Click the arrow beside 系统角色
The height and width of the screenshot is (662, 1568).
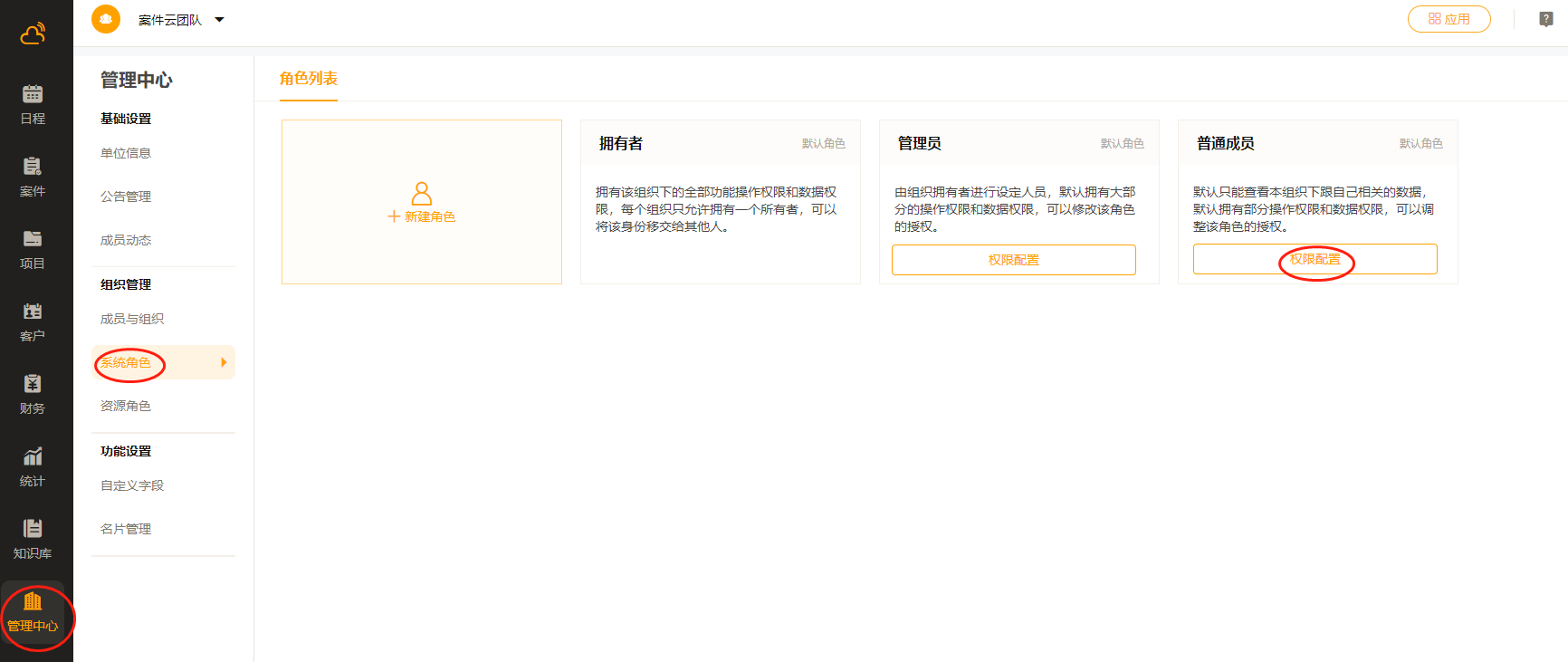(224, 362)
